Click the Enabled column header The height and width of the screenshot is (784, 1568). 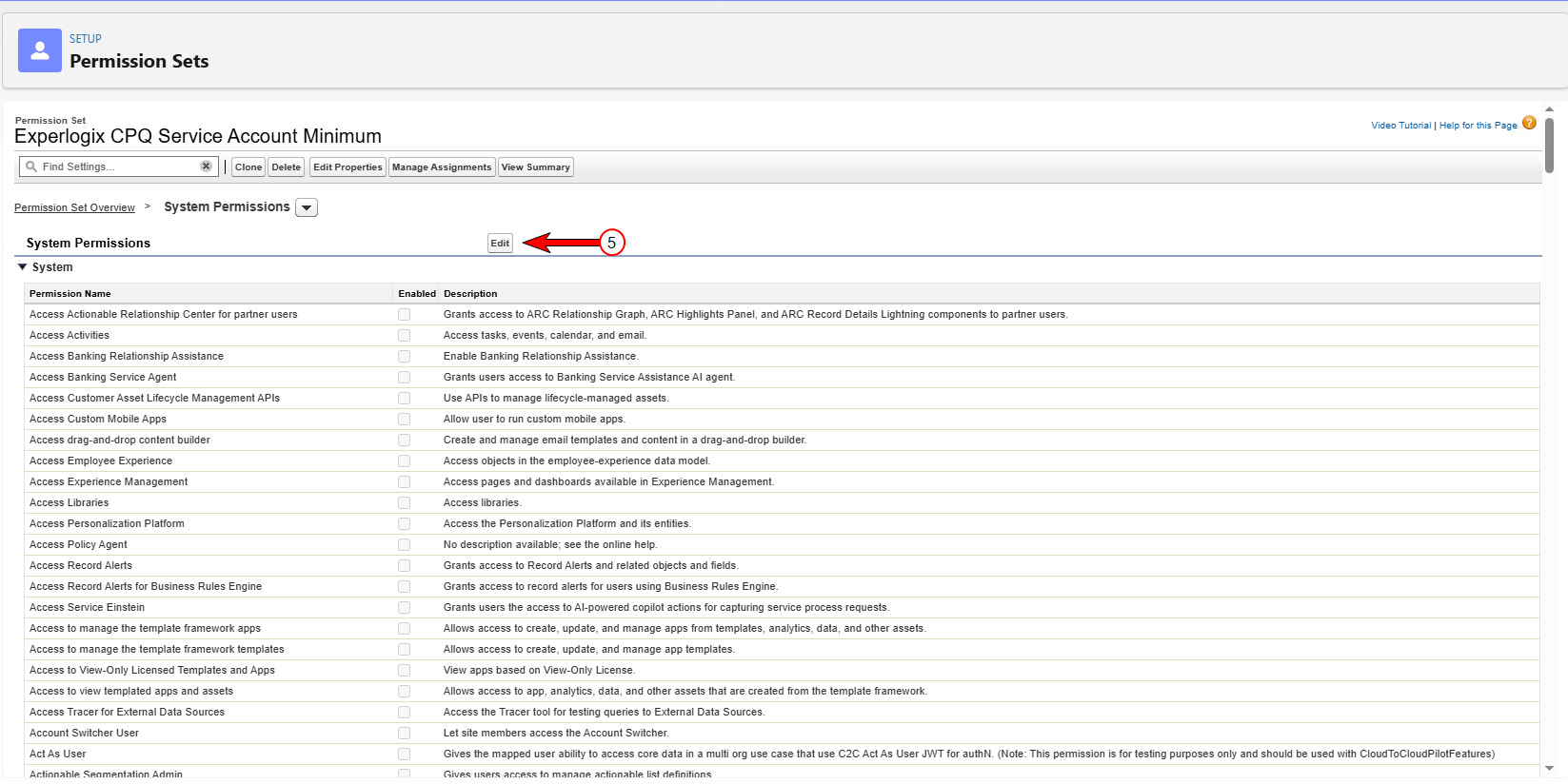click(417, 294)
